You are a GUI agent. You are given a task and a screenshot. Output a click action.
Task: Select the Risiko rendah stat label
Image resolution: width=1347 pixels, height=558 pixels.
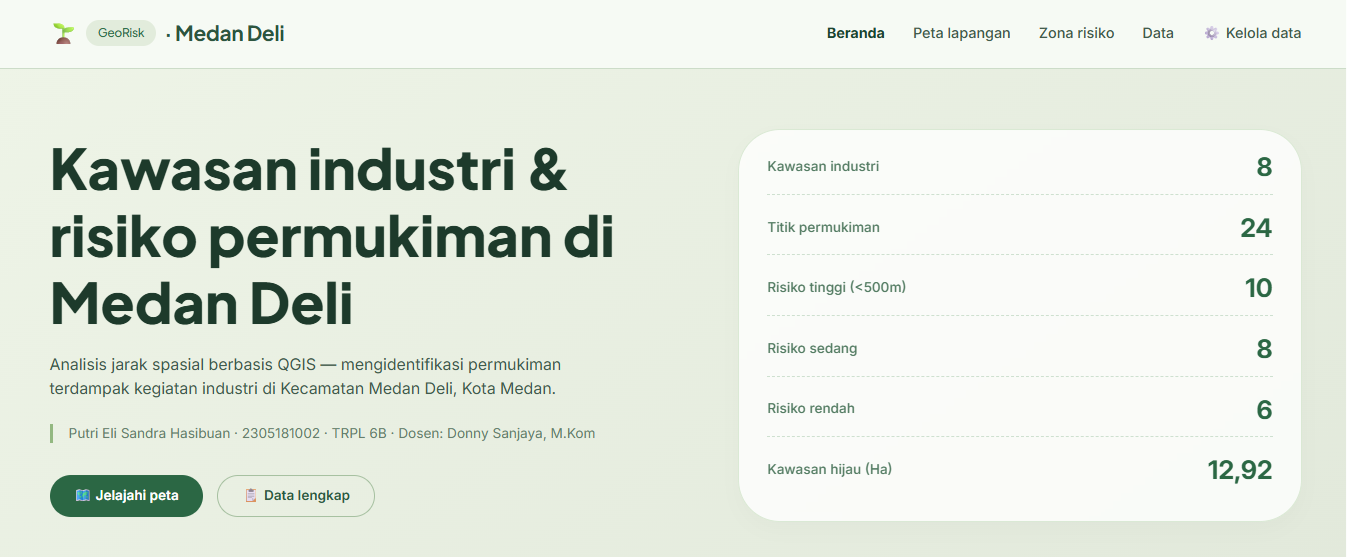pyautogui.click(x=811, y=409)
